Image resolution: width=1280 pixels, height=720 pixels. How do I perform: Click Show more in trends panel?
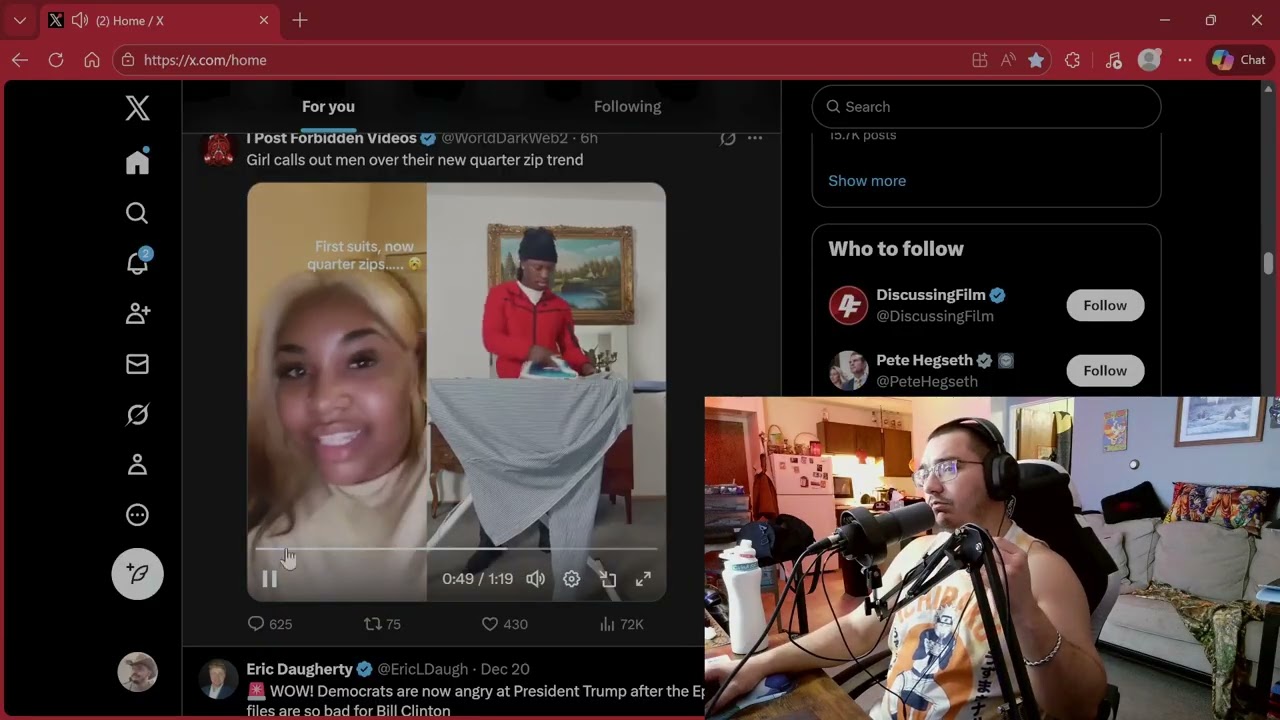coord(867,181)
